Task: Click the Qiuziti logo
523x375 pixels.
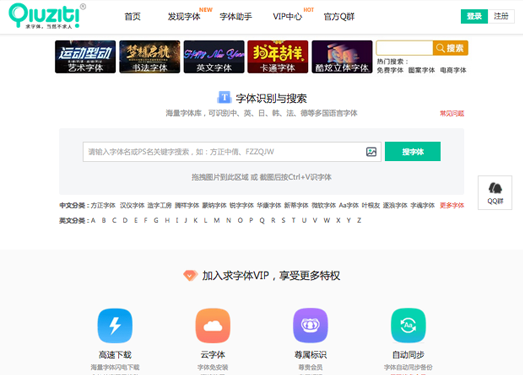Action: point(47,16)
